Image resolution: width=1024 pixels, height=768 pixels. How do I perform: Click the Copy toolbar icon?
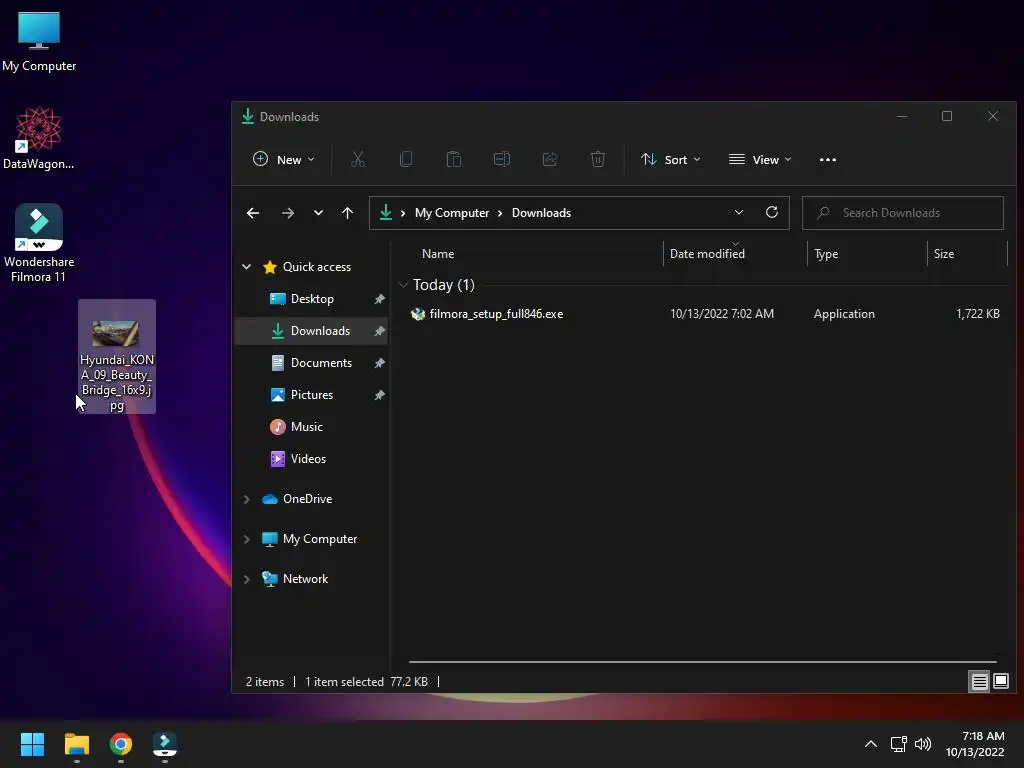pos(406,159)
